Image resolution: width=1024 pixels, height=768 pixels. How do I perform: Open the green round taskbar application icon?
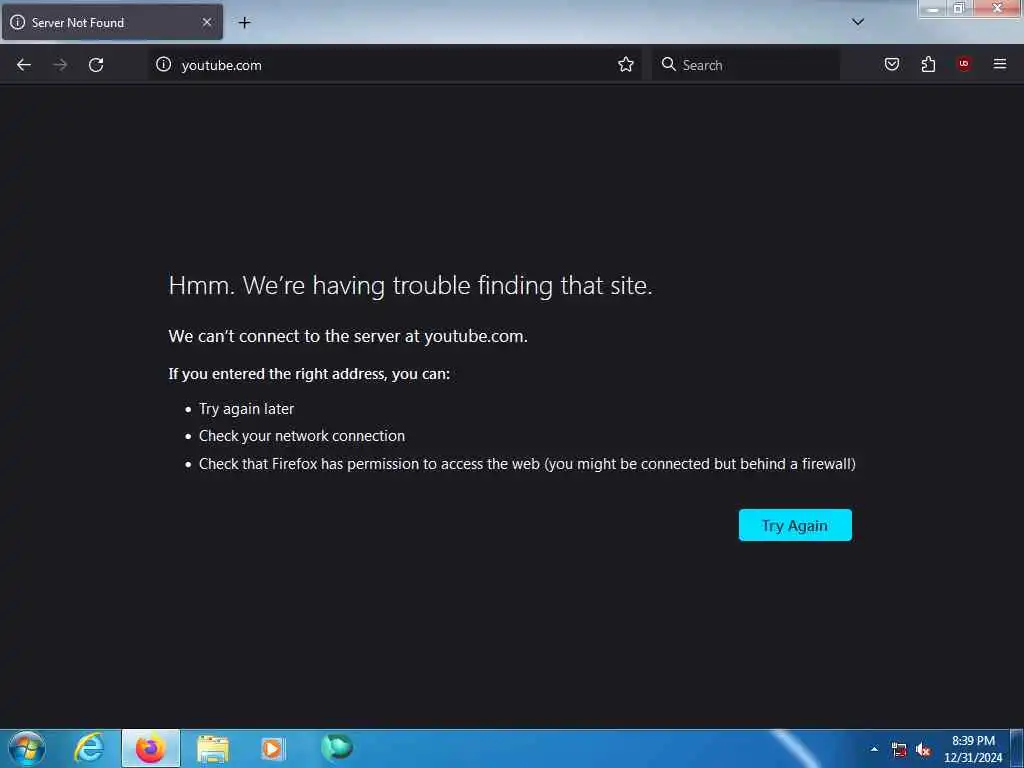point(337,747)
